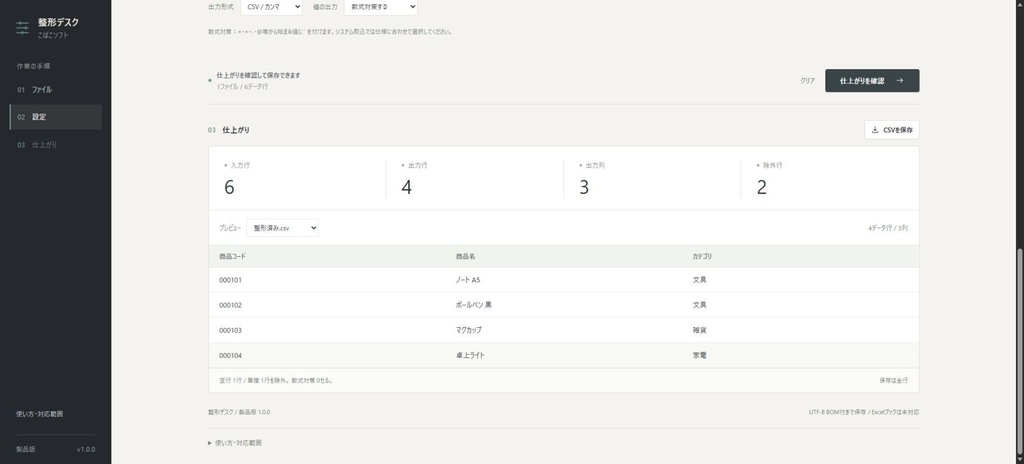This screenshot has height=464, width=1024.
Task: Select step 02 設定 in sidebar
Action: tap(56, 117)
